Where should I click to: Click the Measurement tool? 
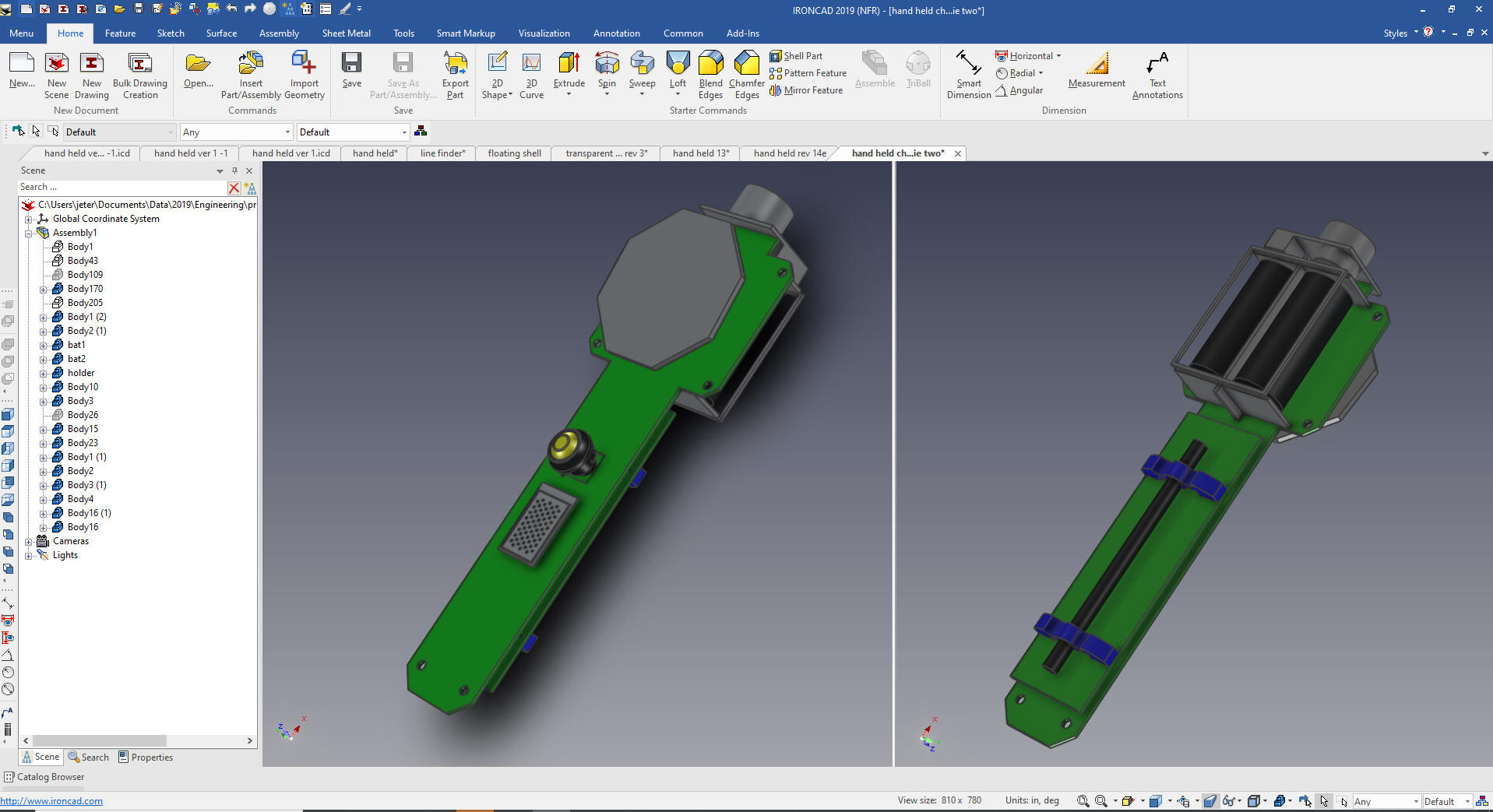click(1096, 65)
